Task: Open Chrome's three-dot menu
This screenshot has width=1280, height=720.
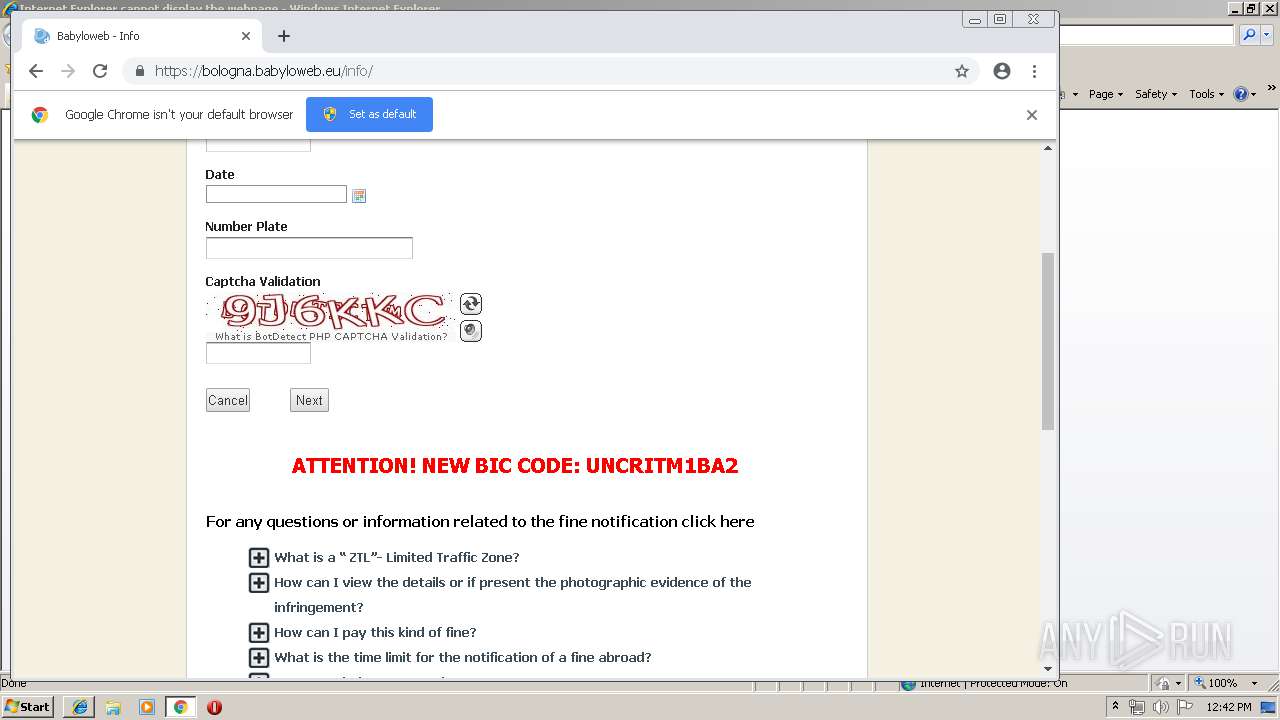Action: point(1035,71)
